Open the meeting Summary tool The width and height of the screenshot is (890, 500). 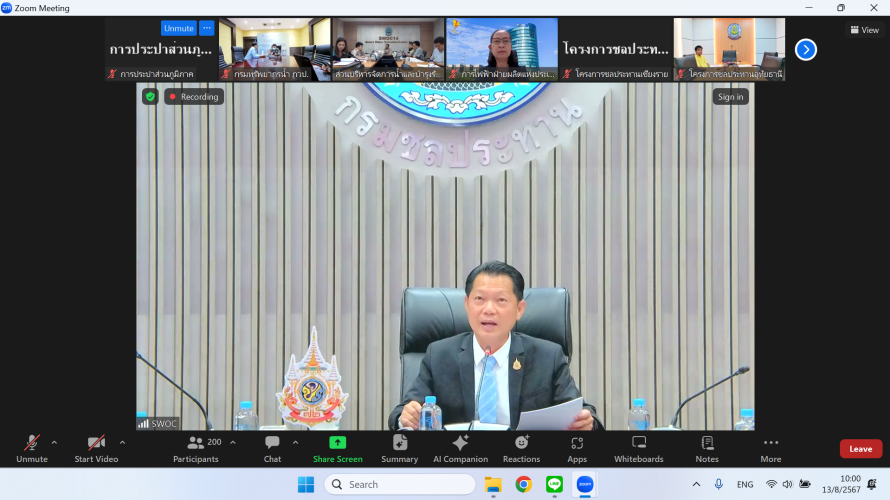(399, 448)
